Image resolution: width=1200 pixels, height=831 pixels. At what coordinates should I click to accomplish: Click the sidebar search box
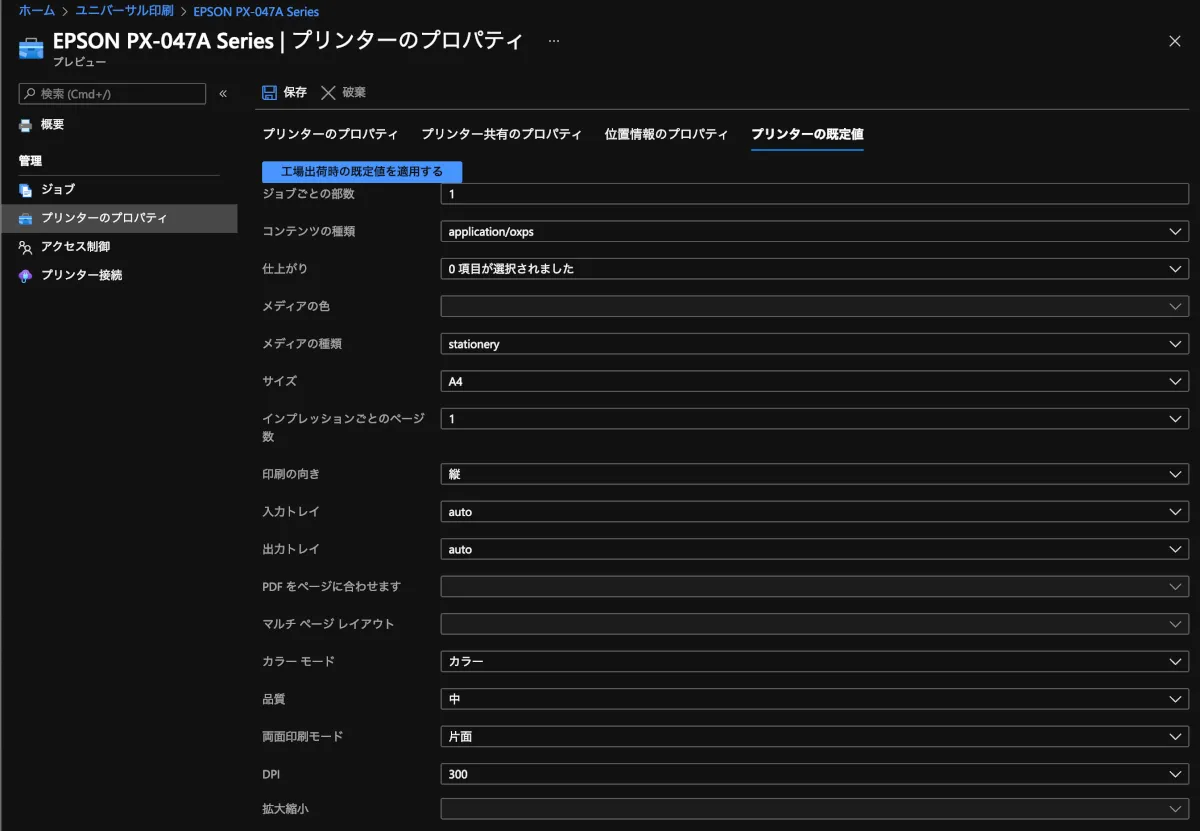(112, 94)
